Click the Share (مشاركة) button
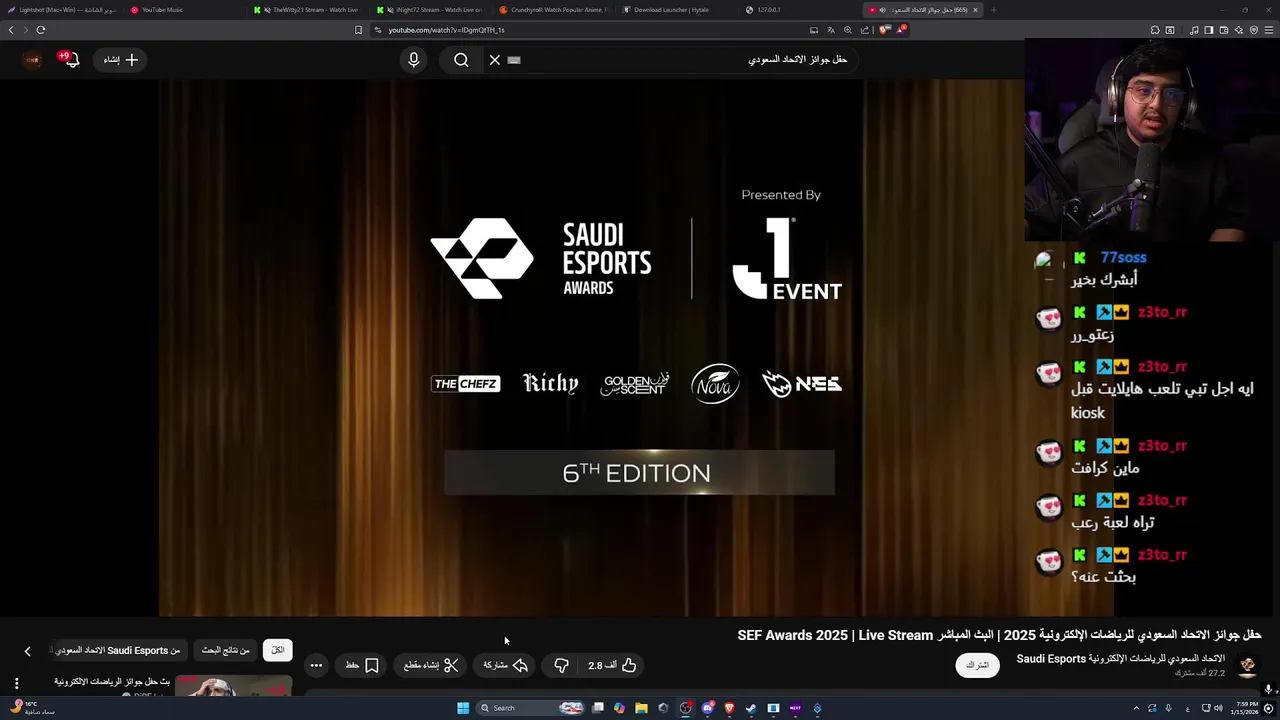This screenshot has height=720, width=1280. click(x=506, y=665)
